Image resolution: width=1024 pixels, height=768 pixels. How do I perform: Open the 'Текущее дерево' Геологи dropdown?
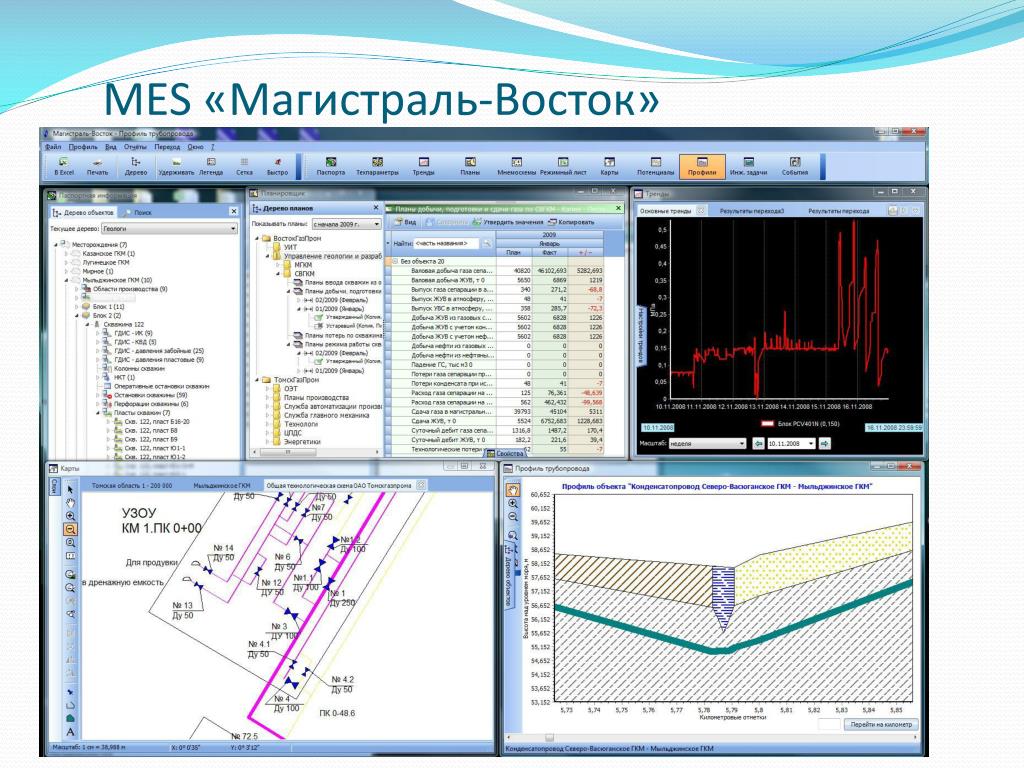click(170, 229)
